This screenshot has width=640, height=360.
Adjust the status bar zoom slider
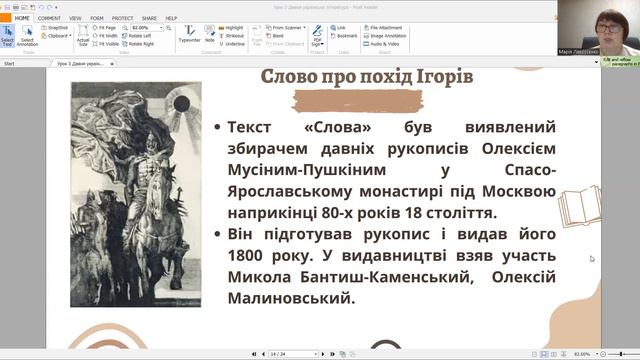pyautogui.click(x=622, y=354)
